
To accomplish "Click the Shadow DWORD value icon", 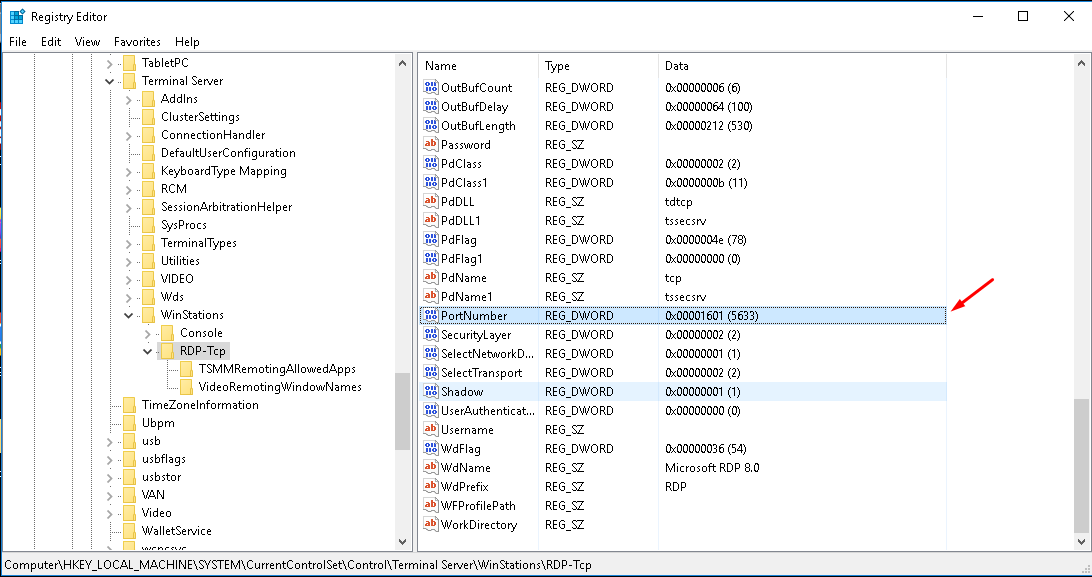I will 431,392.
